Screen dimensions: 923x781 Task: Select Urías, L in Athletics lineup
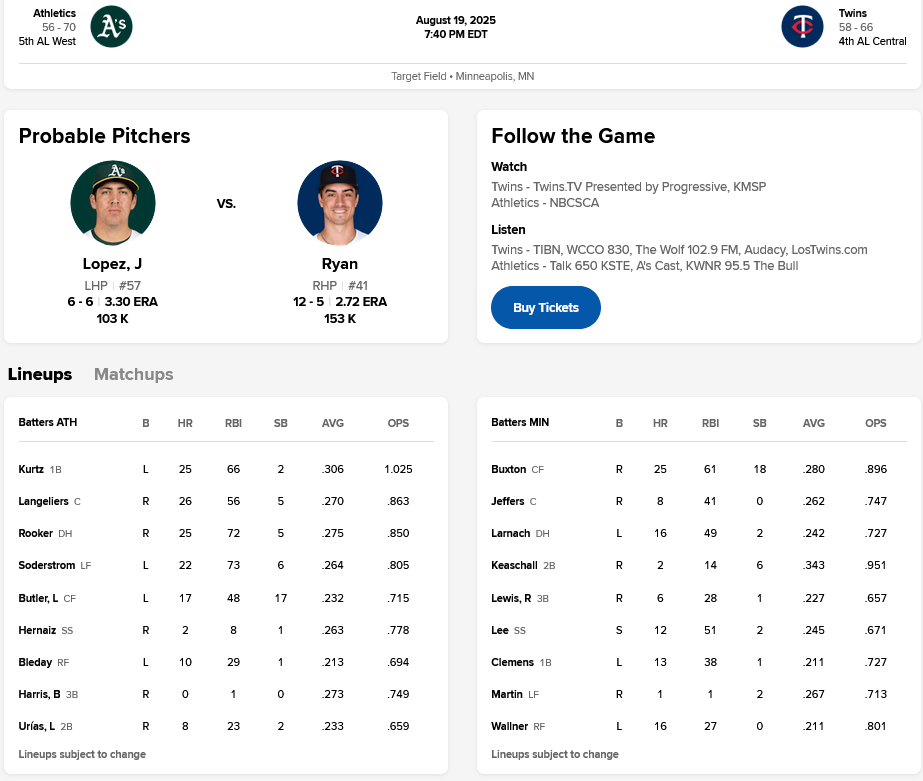click(36, 726)
